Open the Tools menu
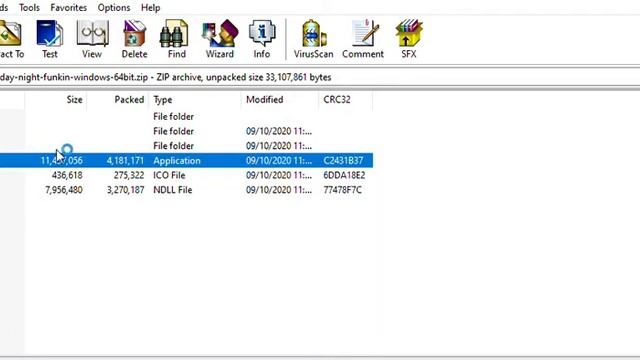Image resolution: width=640 pixels, height=360 pixels. [x=29, y=7]
